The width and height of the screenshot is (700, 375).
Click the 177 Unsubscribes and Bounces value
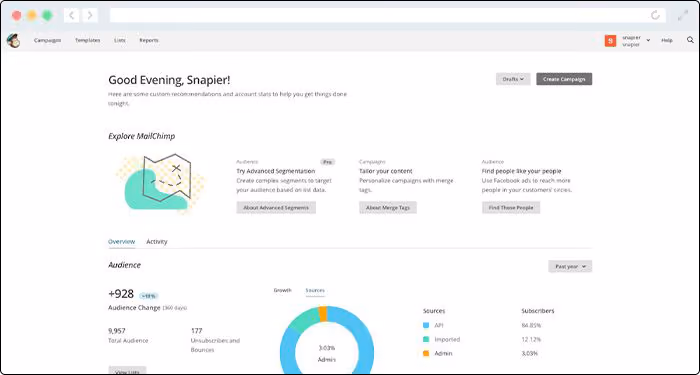pos(196,331)
